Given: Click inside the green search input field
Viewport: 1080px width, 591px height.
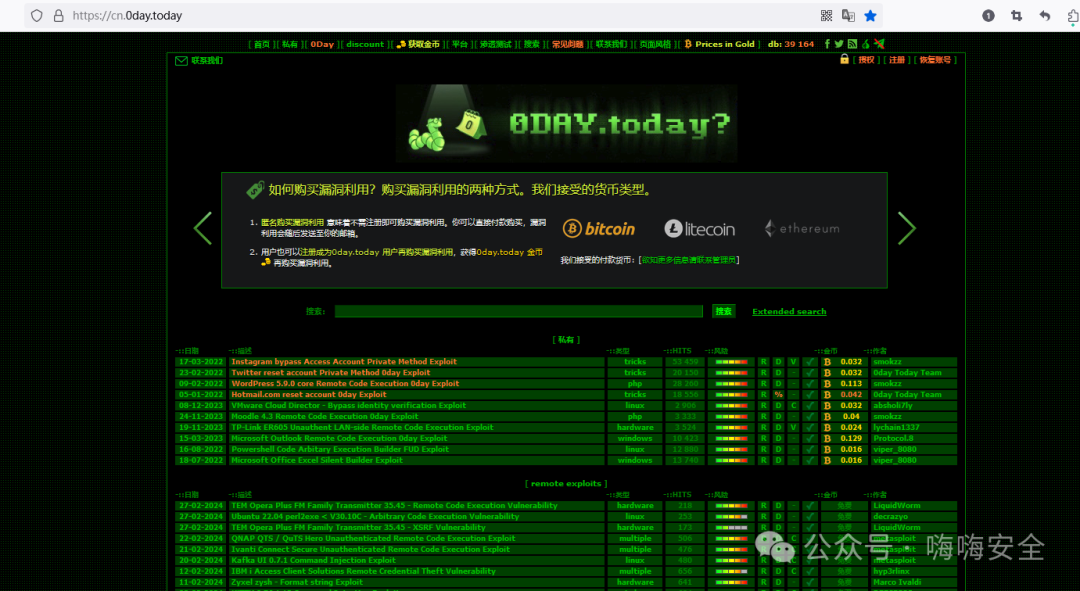Looking at the screenshot, I should click(x=519, y=311).
